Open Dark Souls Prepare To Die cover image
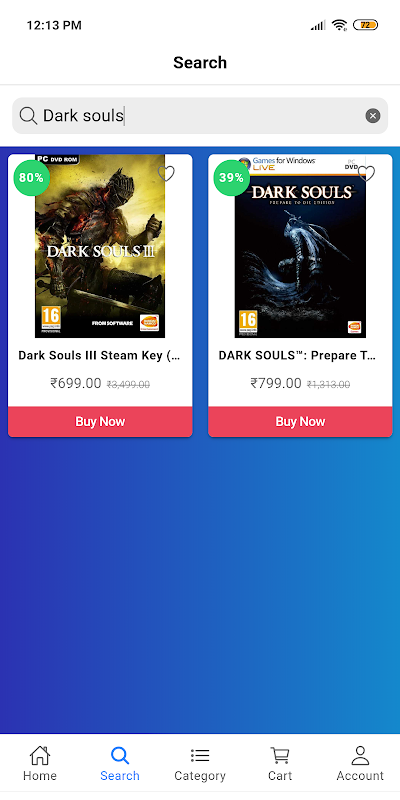Image resolution: width=400 pixels, height=800 pixels. [x=300, y=246]
